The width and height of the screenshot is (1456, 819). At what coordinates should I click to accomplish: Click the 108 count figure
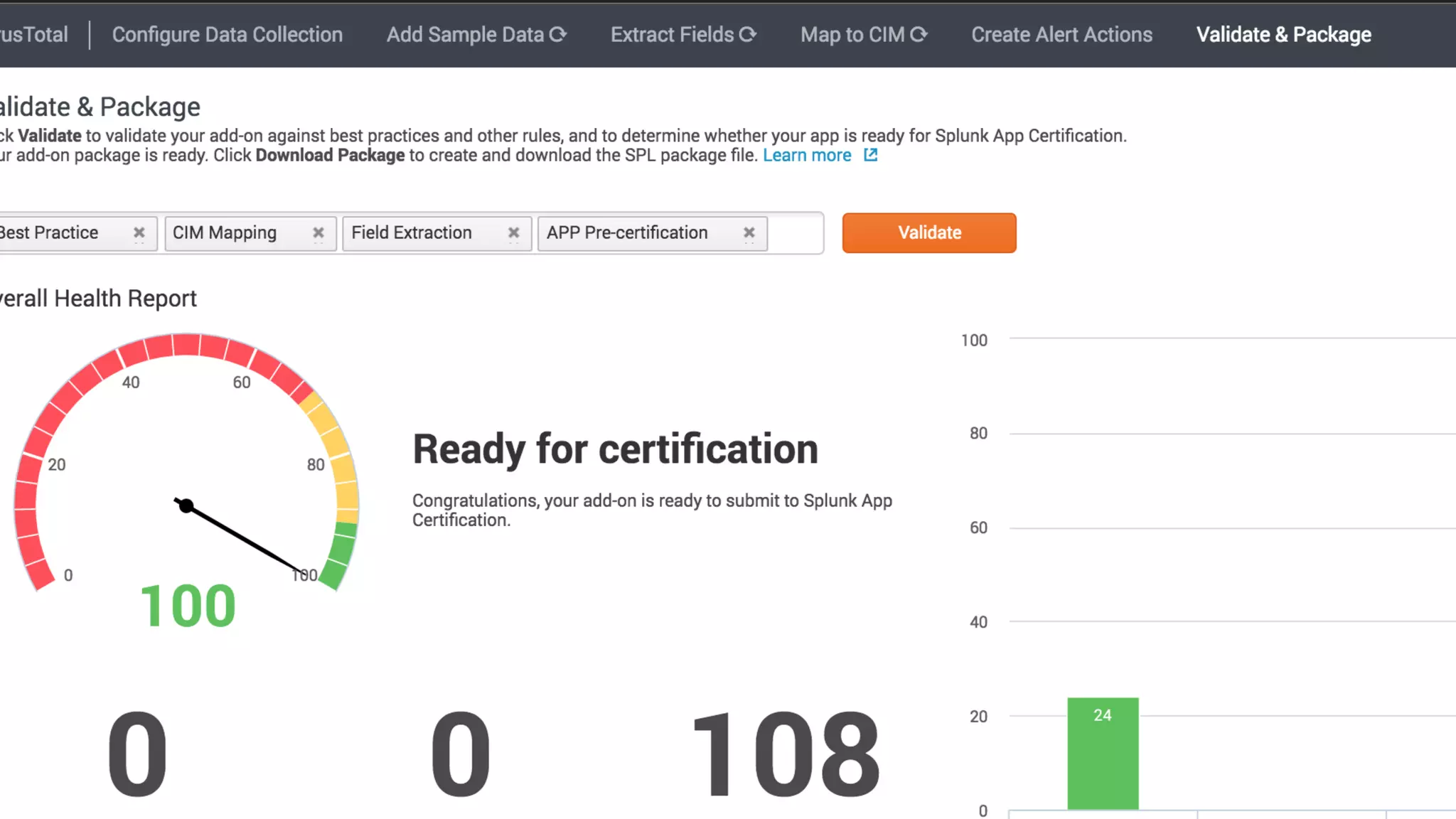786,755
